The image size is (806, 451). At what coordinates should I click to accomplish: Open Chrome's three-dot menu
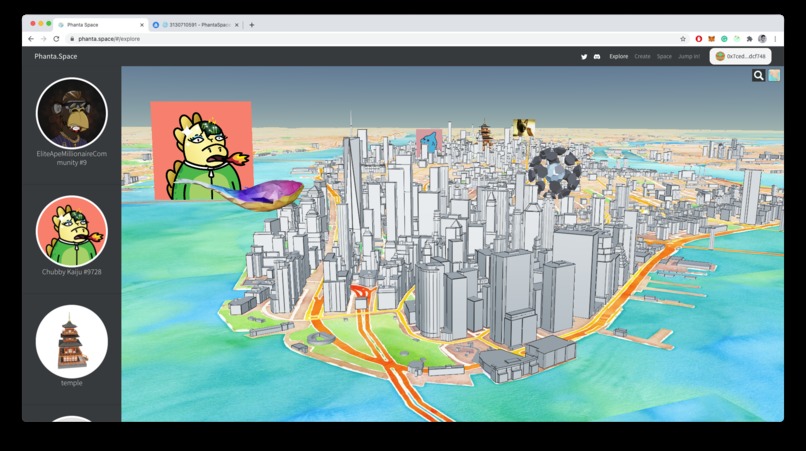coord(775,39)
